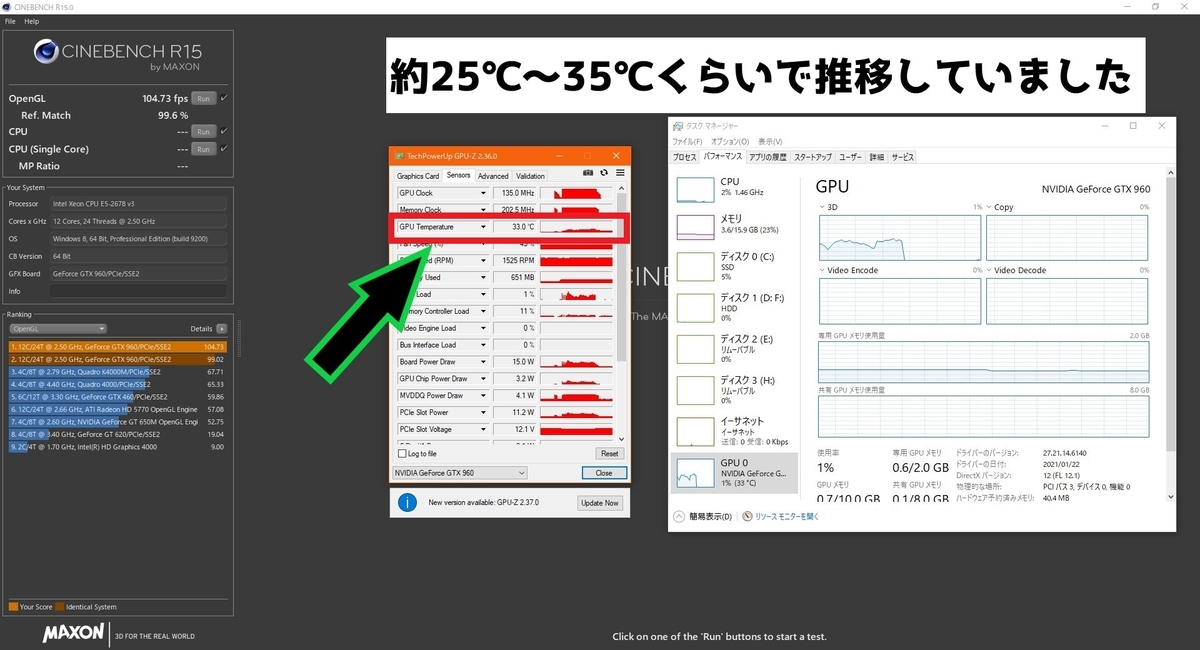1200x650 pixels.
Task: Open GPU-Z hamburger menu icon
Action: coord(620,175)
